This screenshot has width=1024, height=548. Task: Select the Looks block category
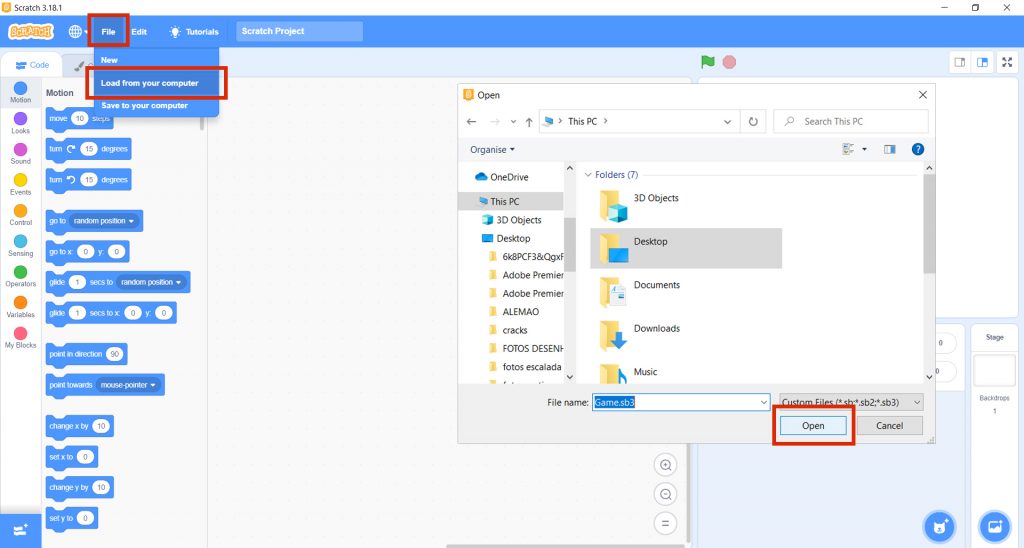(x=20, y=123)
